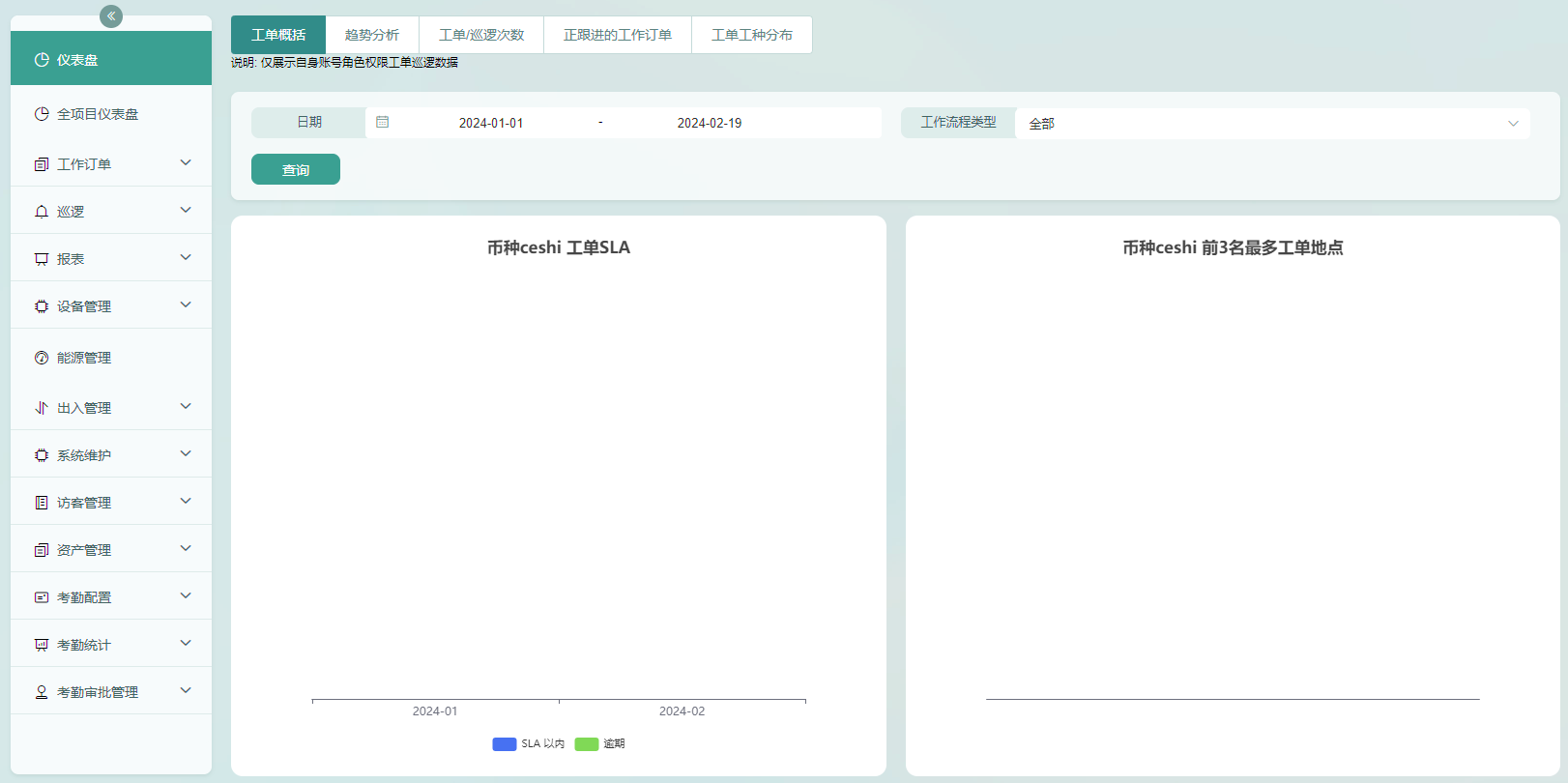Image resolution: width=1568 pixels, height=783 pixels.
Task: Expand the 工作订单 submenu arrow
Action: tap(186, 162)
